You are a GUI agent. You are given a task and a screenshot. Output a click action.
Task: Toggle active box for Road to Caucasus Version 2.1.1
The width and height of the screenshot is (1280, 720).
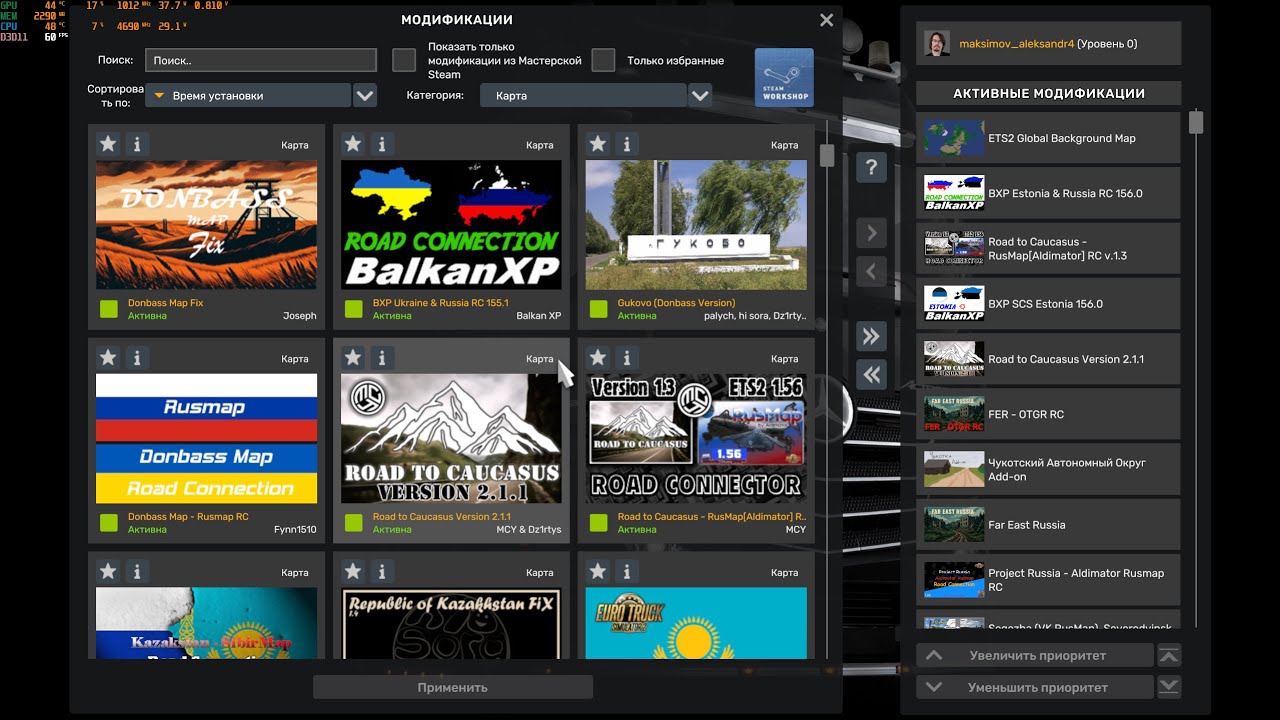[353, 523]
